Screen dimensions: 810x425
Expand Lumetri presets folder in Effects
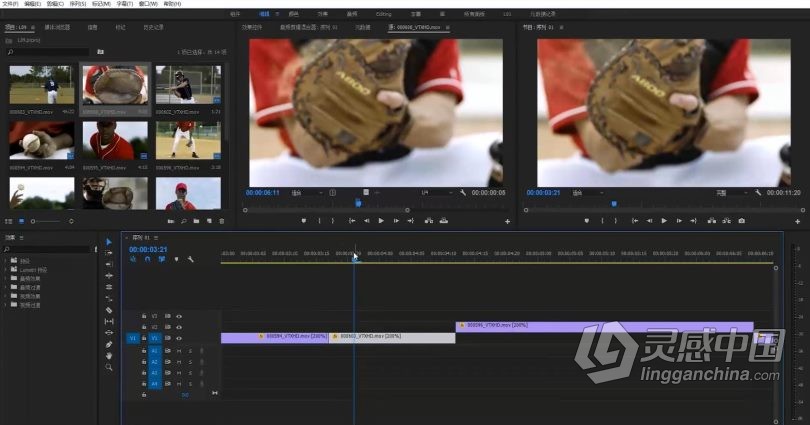(6, 270)
